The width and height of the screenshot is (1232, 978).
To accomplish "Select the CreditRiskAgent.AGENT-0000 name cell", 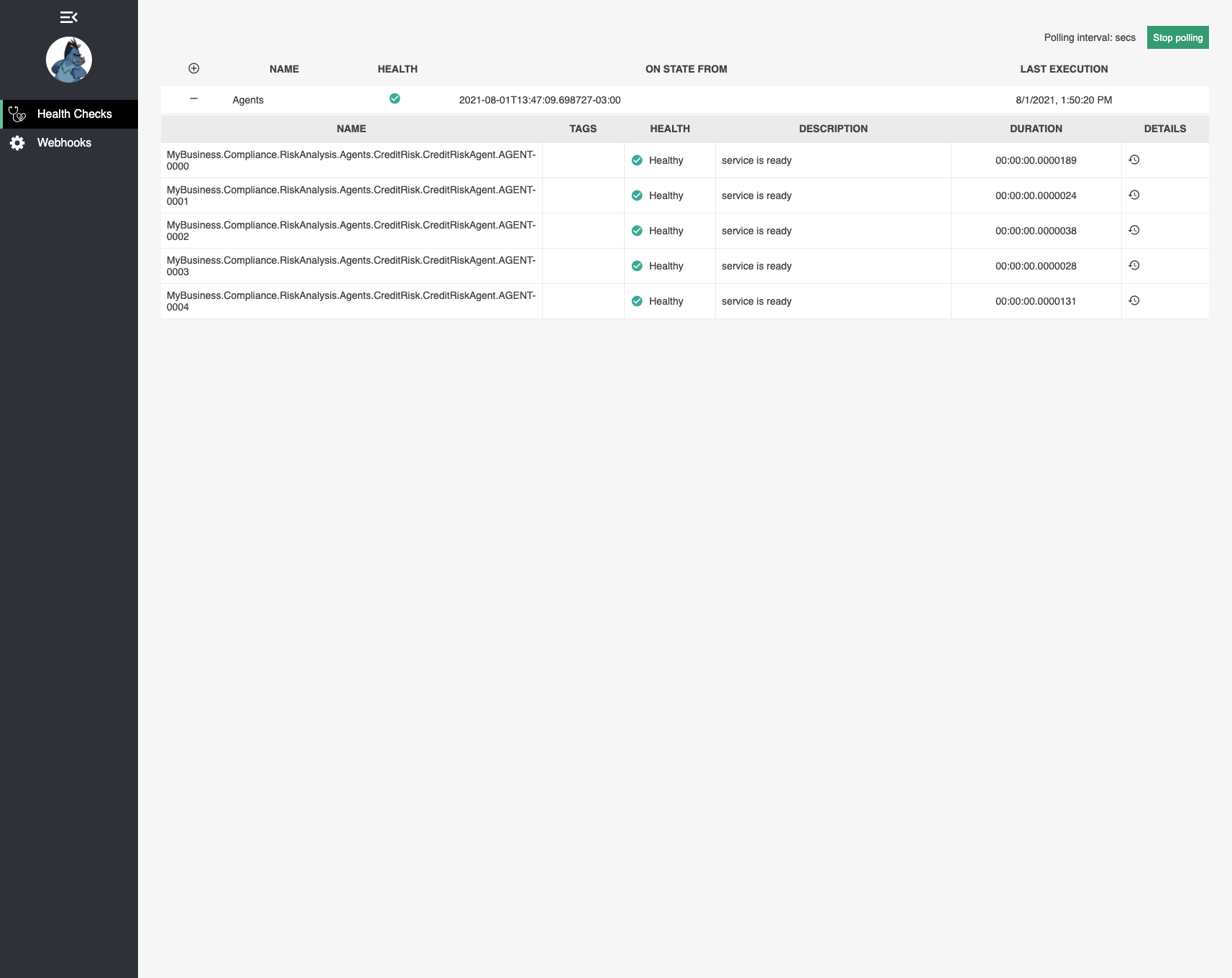I will [351, 160].
